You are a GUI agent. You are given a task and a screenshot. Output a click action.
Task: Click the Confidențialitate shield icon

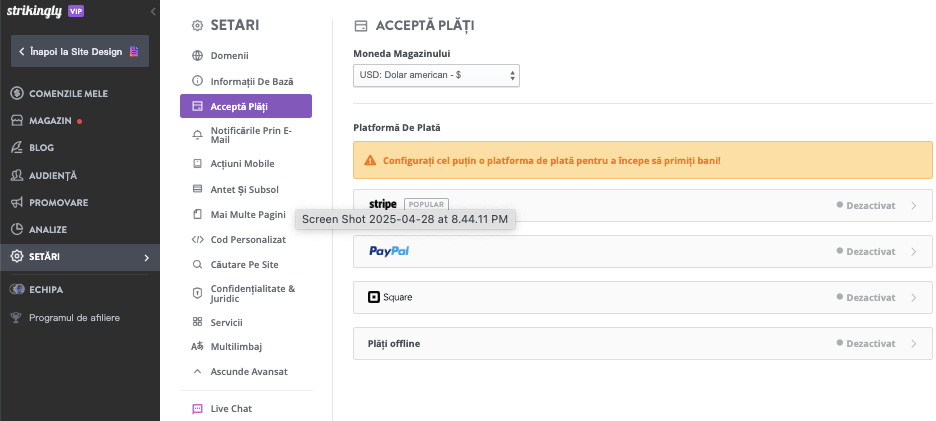[x=197, y=294]
